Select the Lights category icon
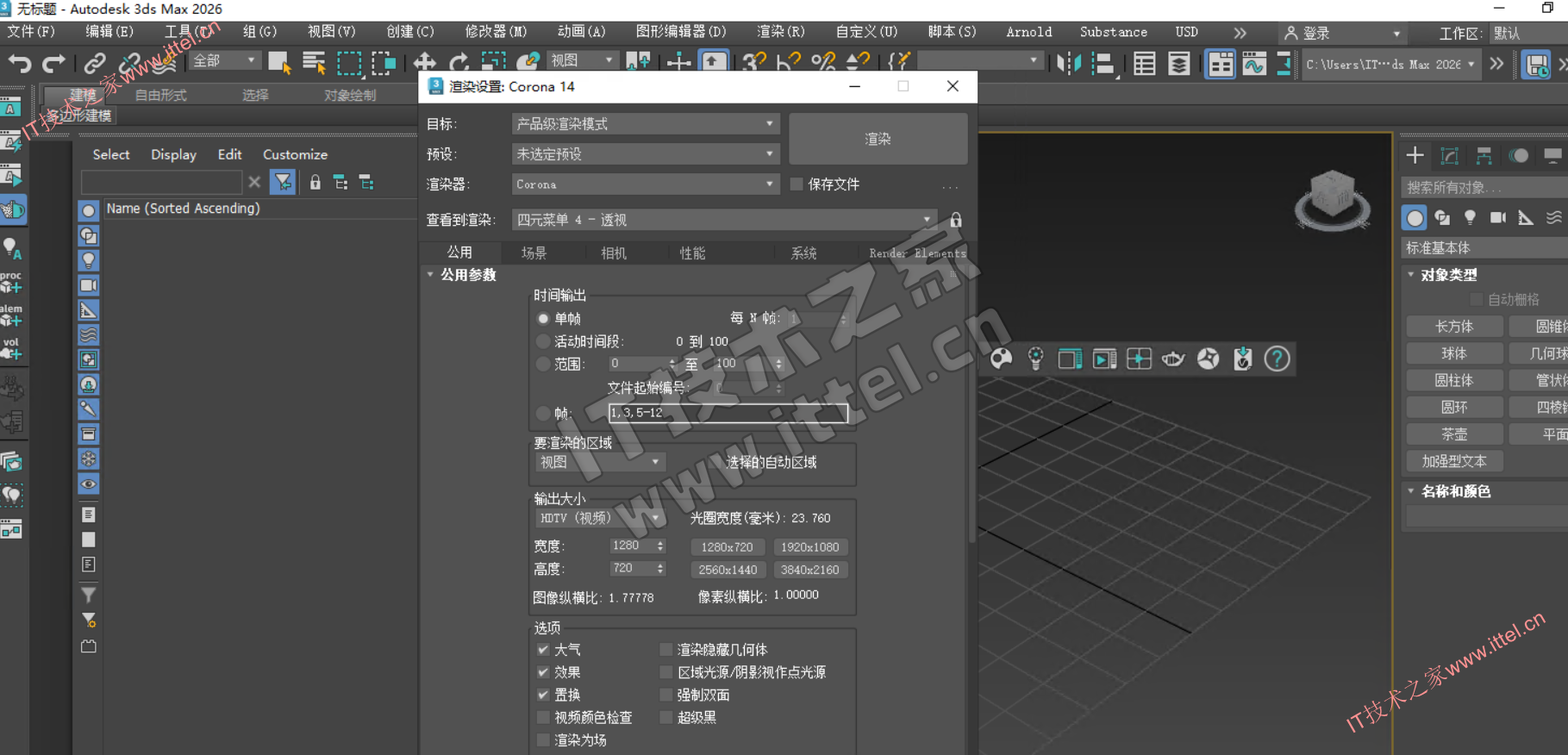 click(1470, 218)
